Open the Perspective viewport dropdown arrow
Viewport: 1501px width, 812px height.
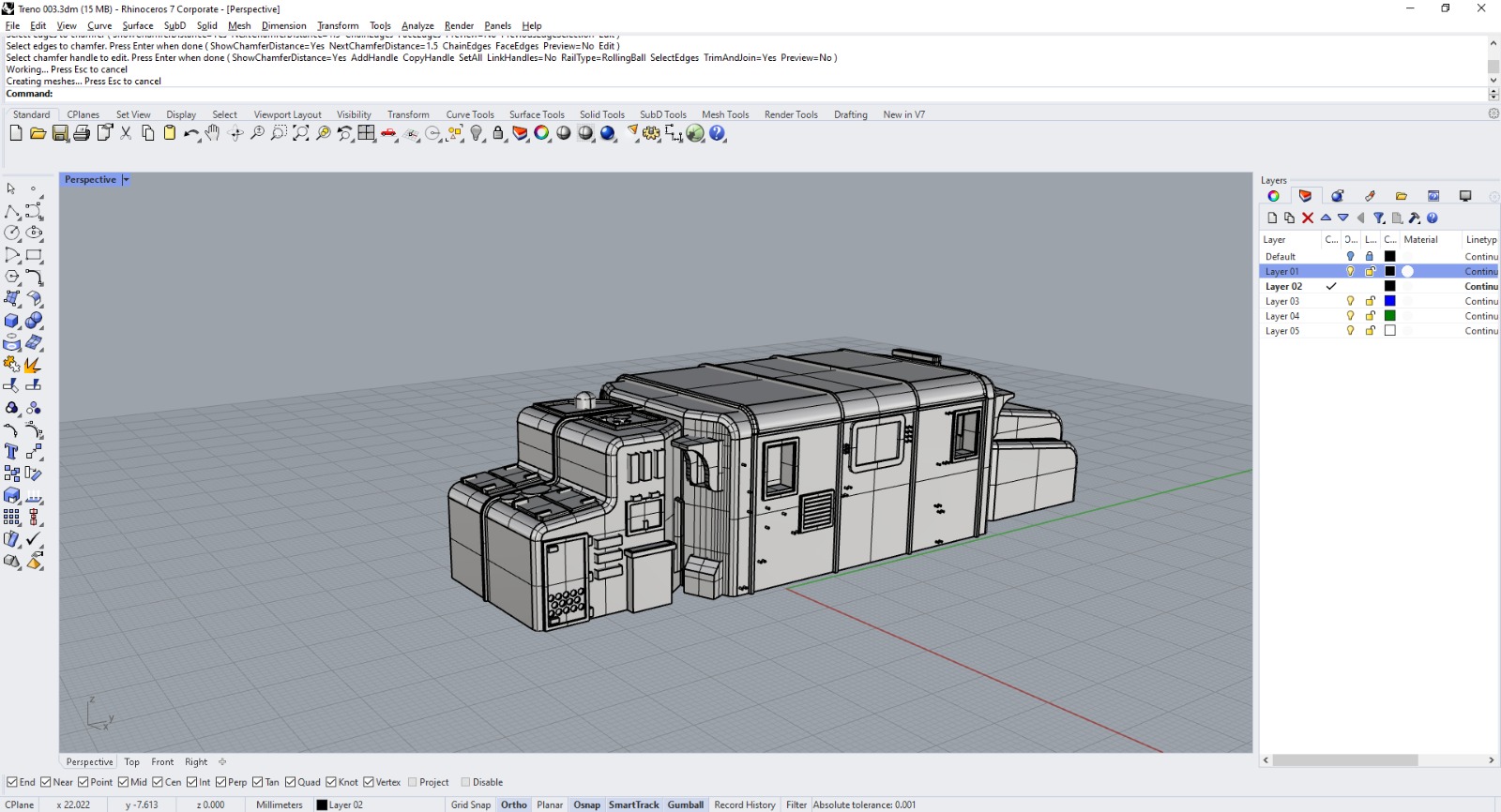click(x=126, y=180)
